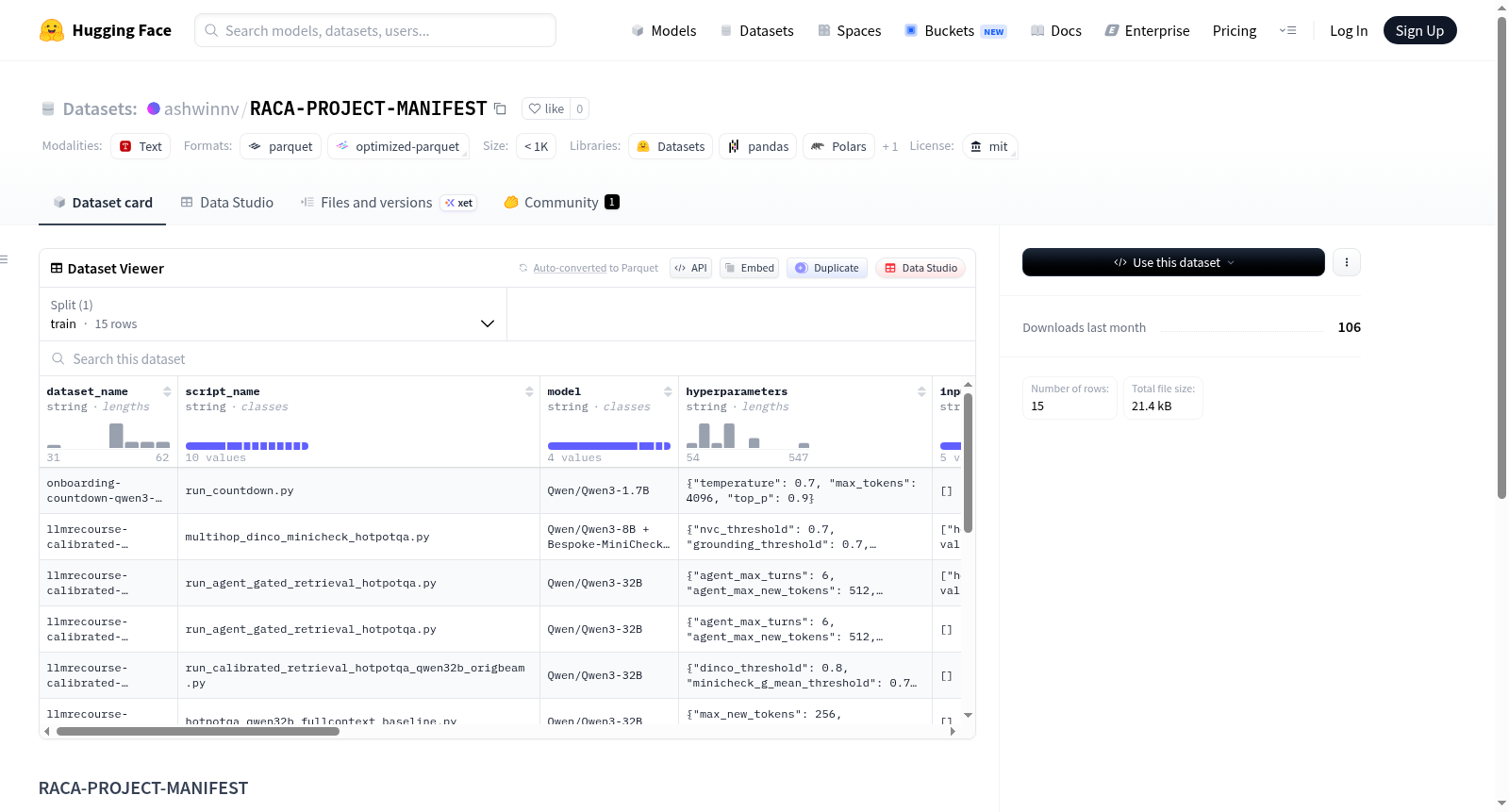Expand the Split train dropdown
The width and height of the screenshot is (1509, 812).
pyautogui.click(x=273, y=314)
